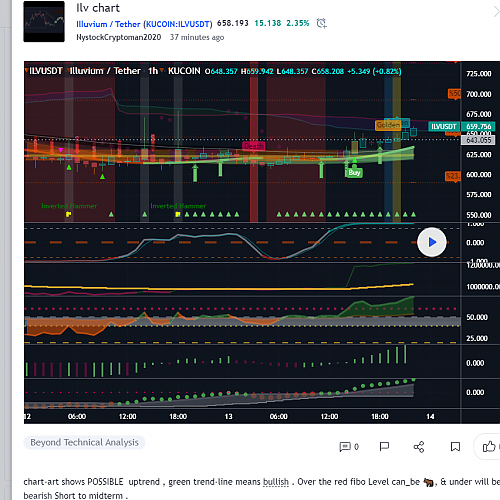This screenshot has width=500, height=500.
Task: Click the green Buy signal label
Action: tap(354, 172)
